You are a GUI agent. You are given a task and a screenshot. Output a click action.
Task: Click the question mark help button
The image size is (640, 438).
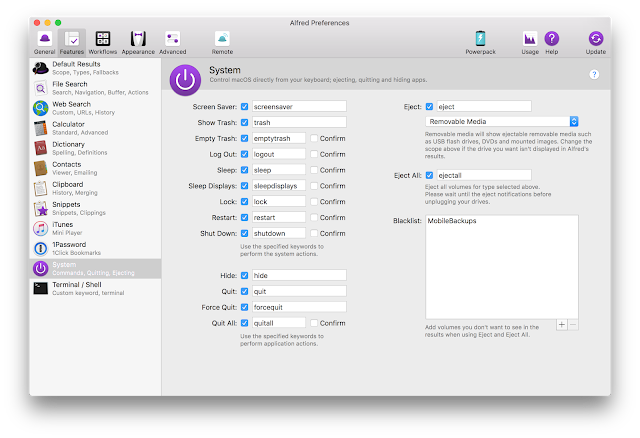pos(594,74)
